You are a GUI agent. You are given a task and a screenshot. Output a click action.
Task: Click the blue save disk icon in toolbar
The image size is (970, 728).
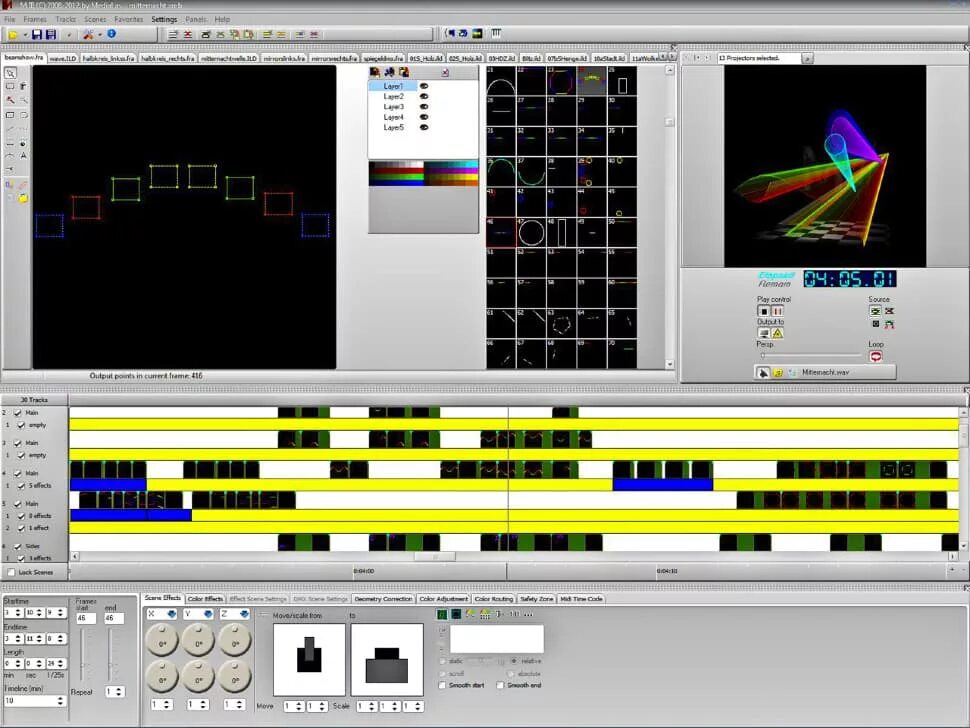36,35
